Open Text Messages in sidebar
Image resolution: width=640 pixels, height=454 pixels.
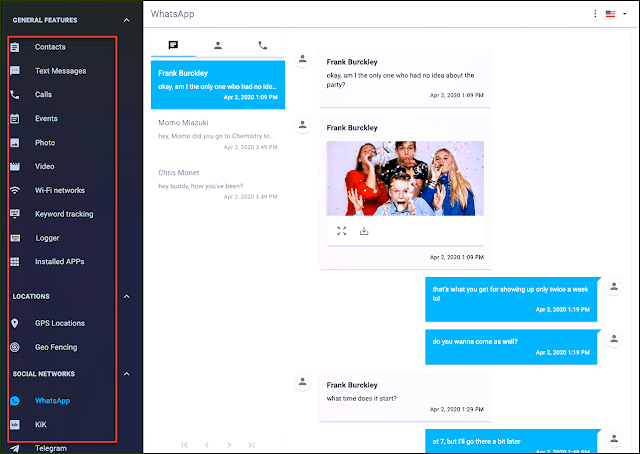61,71
